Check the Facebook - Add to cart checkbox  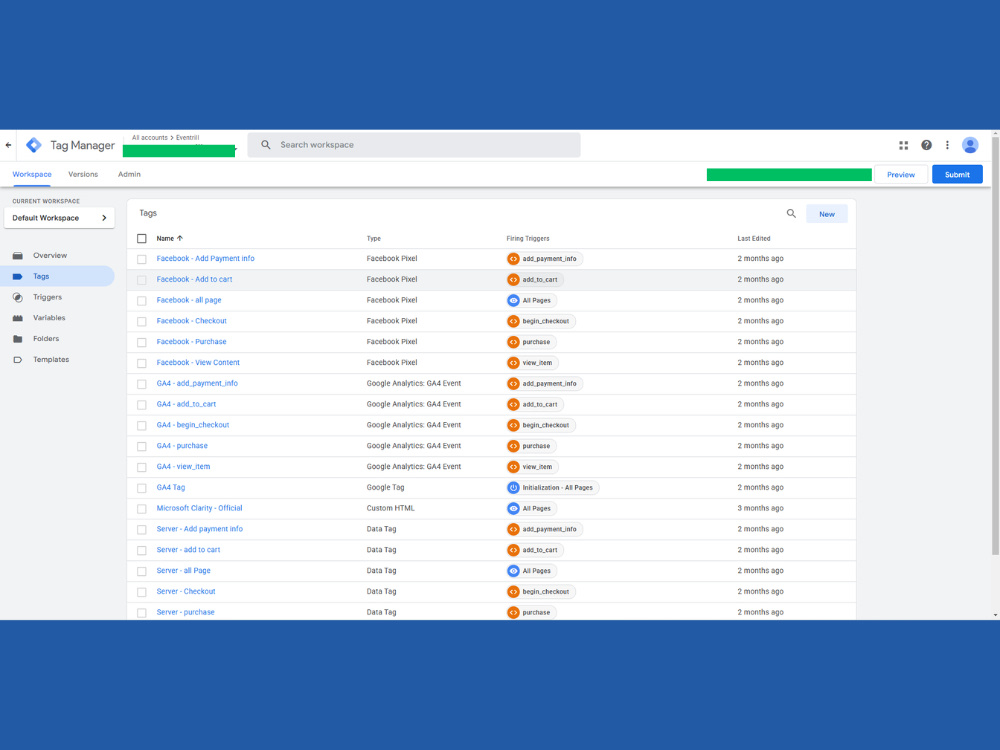[142, 280]
